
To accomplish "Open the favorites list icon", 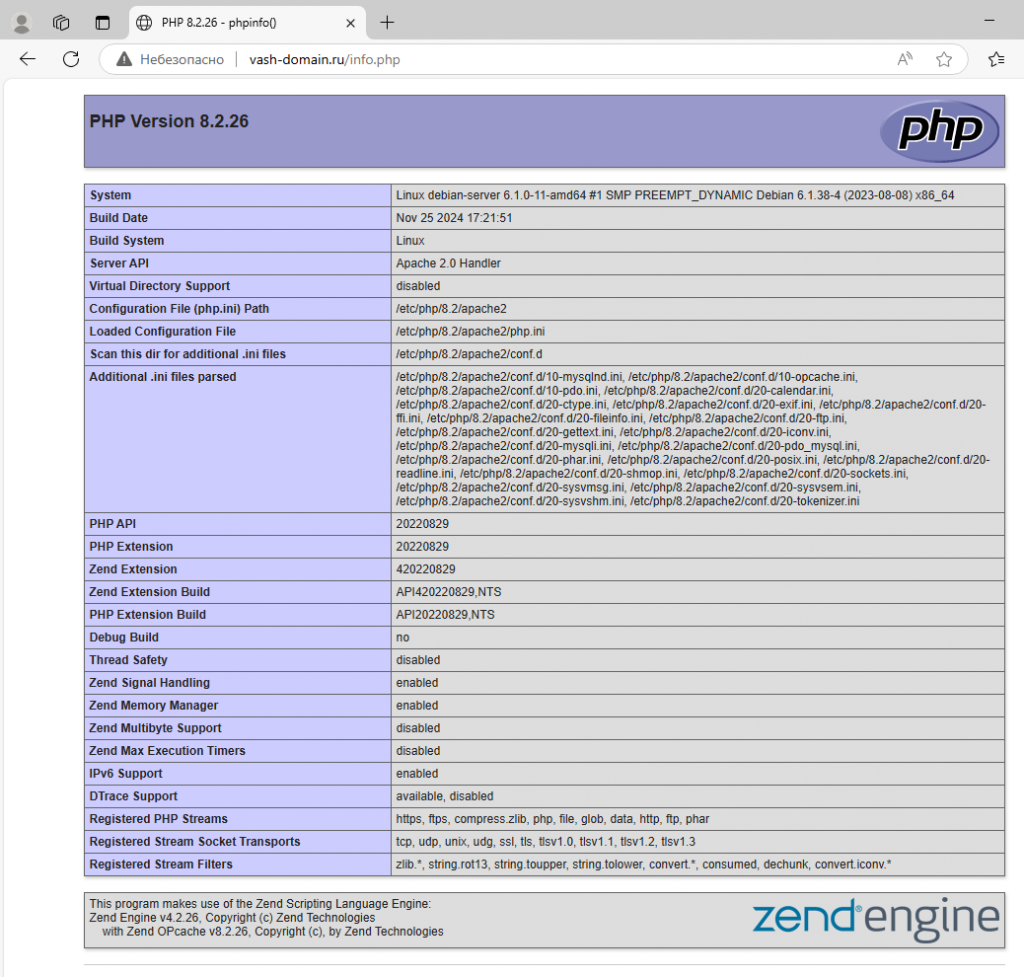I will pos(996,59).
